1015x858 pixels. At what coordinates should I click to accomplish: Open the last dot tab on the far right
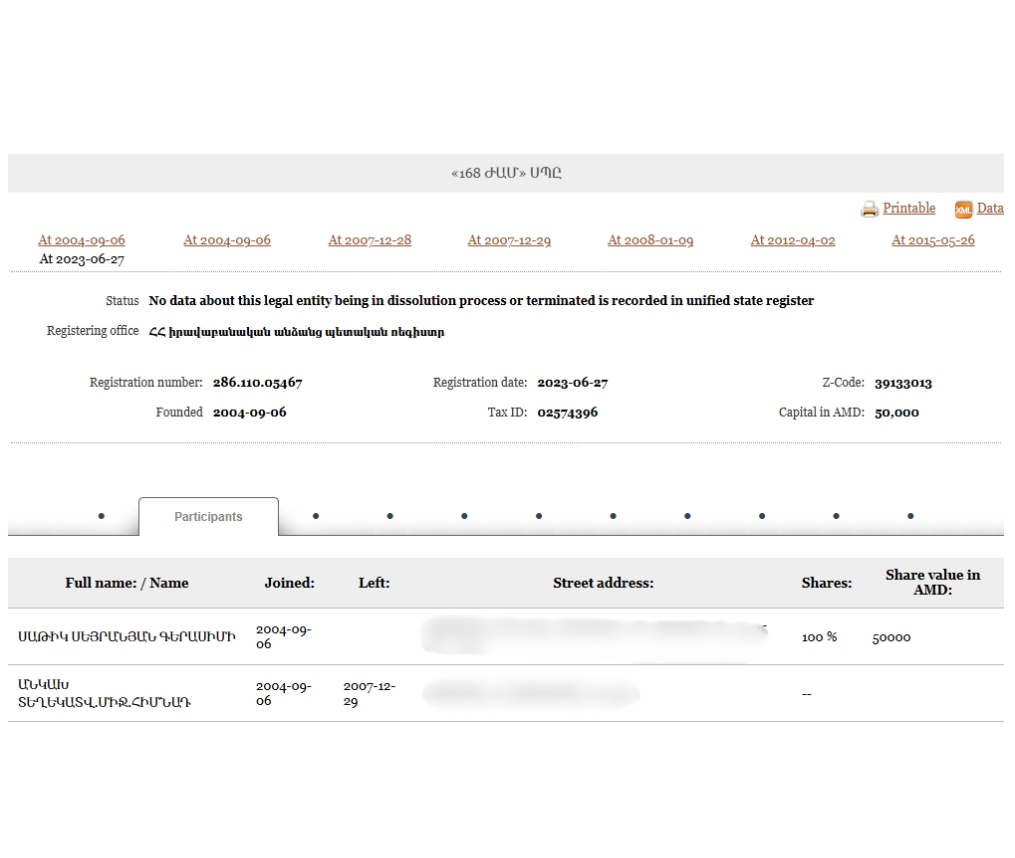click(x=910, y=517)
